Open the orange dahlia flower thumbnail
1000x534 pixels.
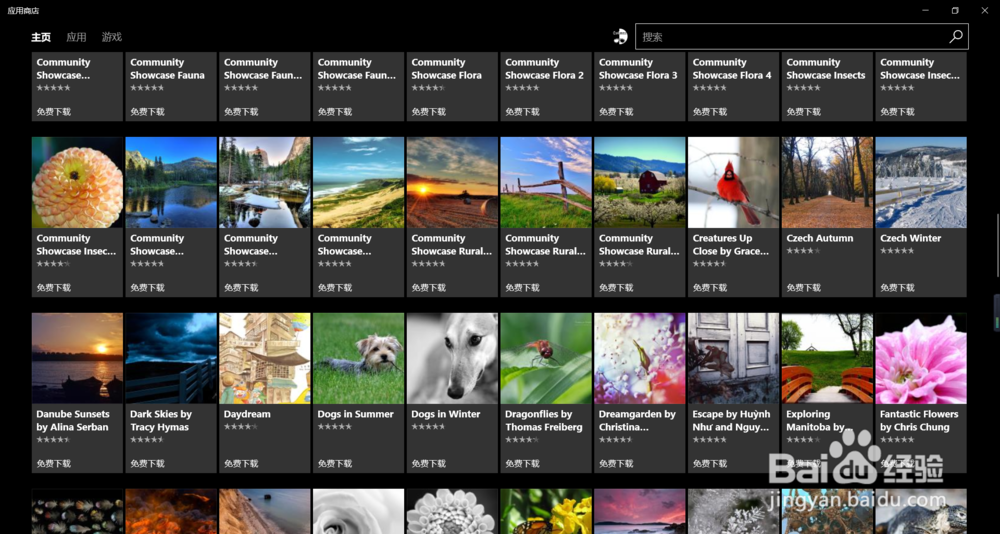[77, 182]
